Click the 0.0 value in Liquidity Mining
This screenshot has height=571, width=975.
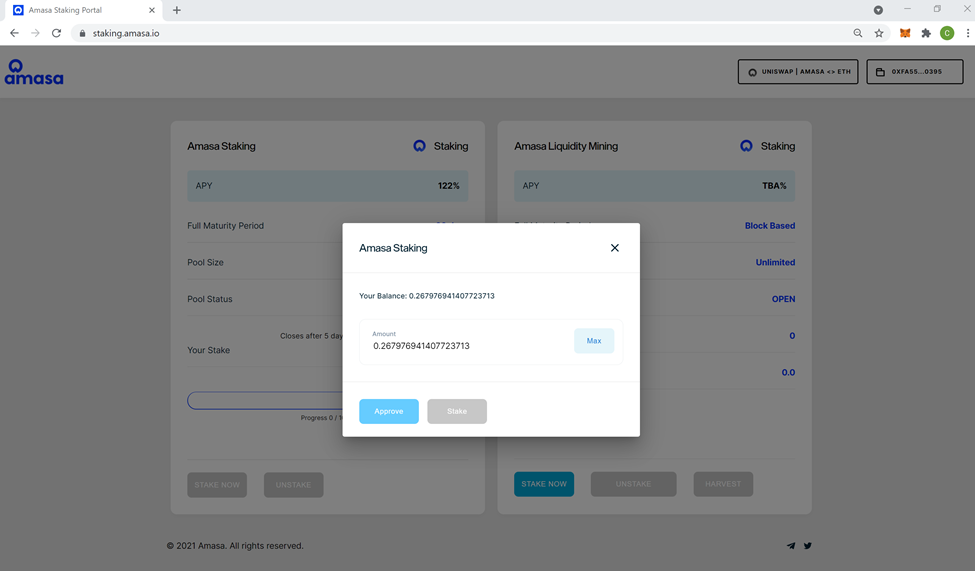click(x=788, y=373)
